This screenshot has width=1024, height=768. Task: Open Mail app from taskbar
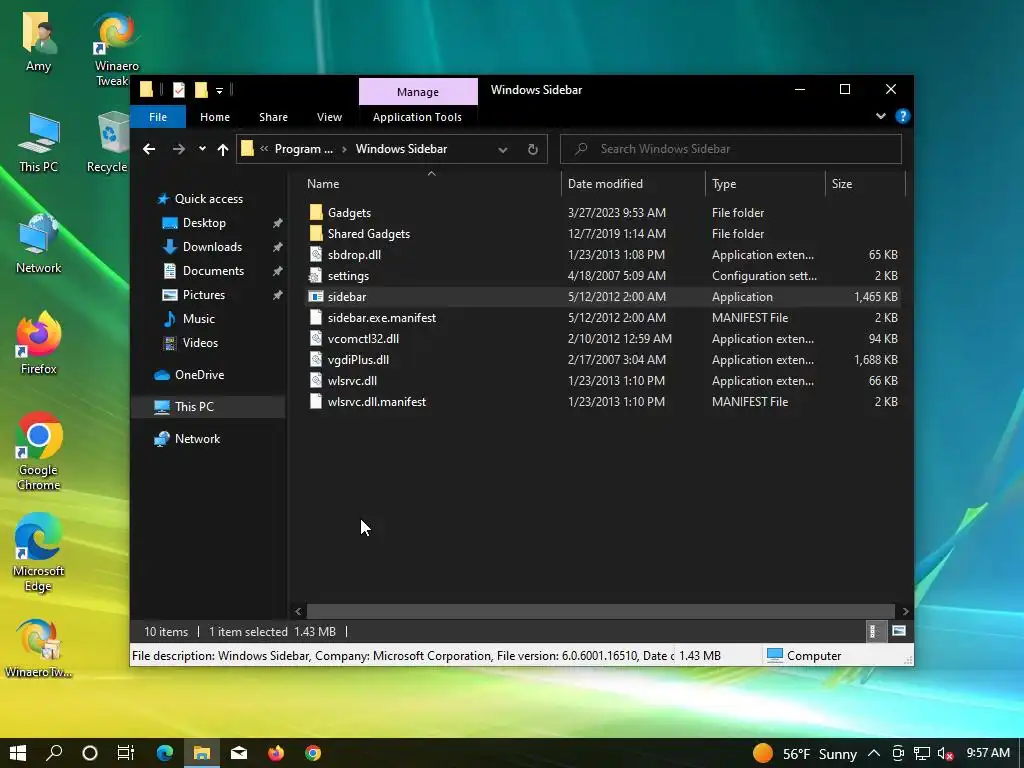239,753
